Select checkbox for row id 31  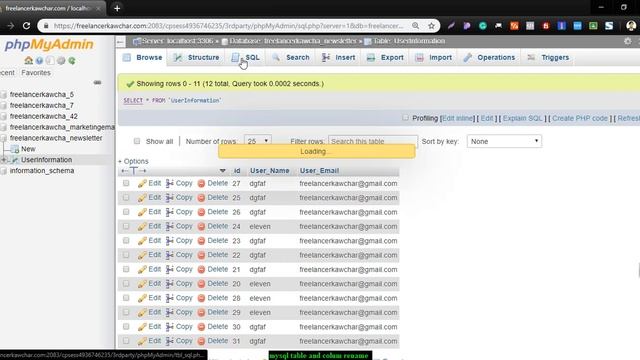click(x=126, y=341)
